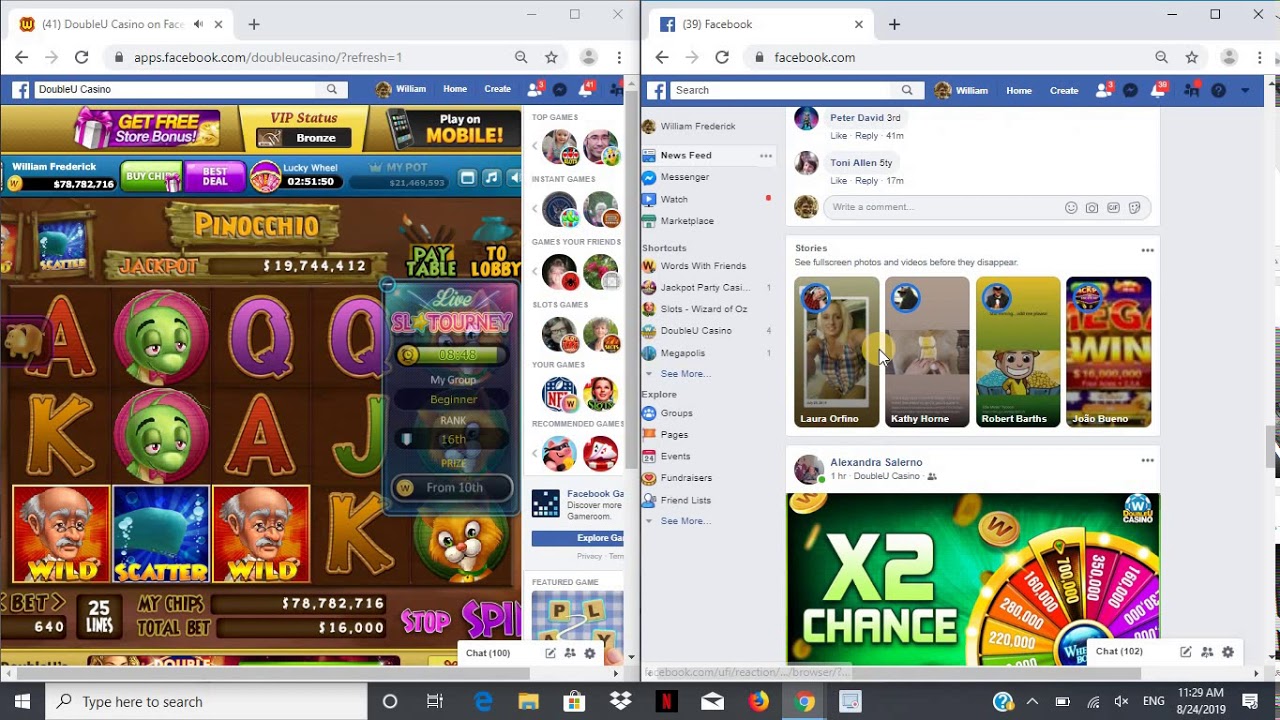Compose new message icon in right chat bar

pos(1186,652)
